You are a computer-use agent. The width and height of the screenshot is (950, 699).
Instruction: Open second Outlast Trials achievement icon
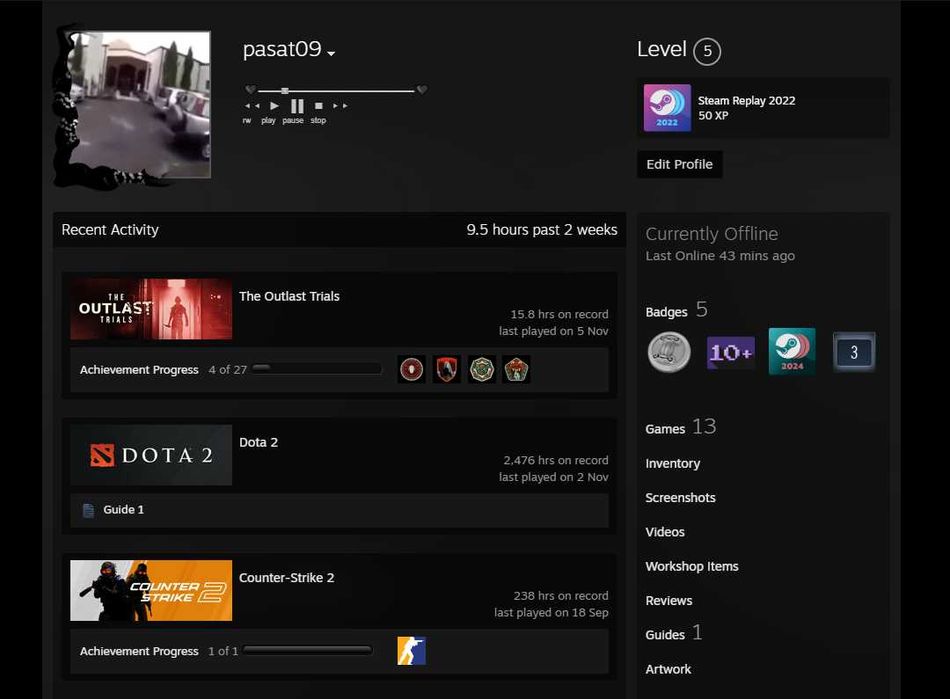point(447,369)
